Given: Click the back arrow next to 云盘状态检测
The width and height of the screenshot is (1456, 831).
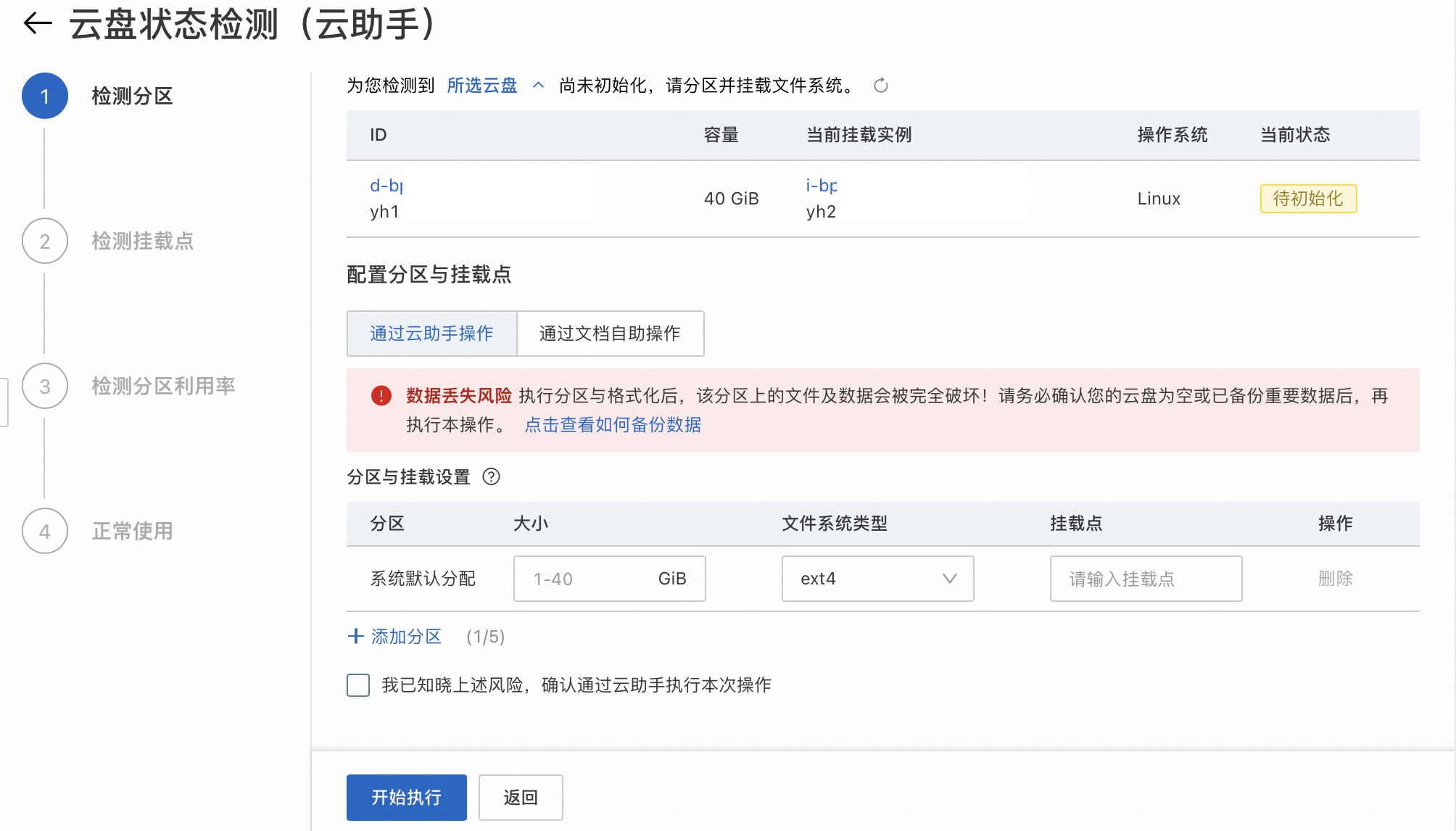Looking at the screenshot, I should click(x=38, y=24).
